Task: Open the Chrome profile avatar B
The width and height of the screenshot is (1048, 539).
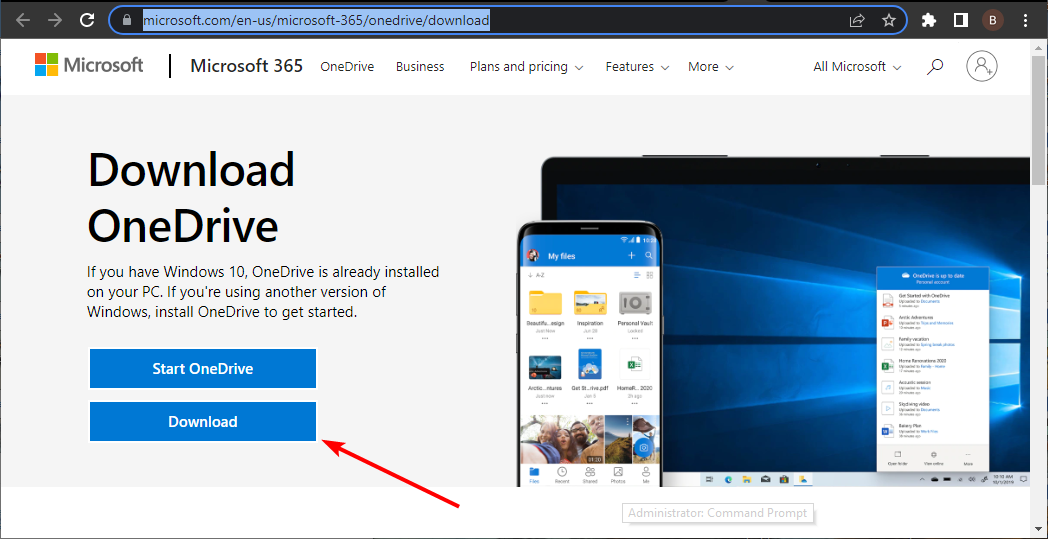Action: (993, 21)
